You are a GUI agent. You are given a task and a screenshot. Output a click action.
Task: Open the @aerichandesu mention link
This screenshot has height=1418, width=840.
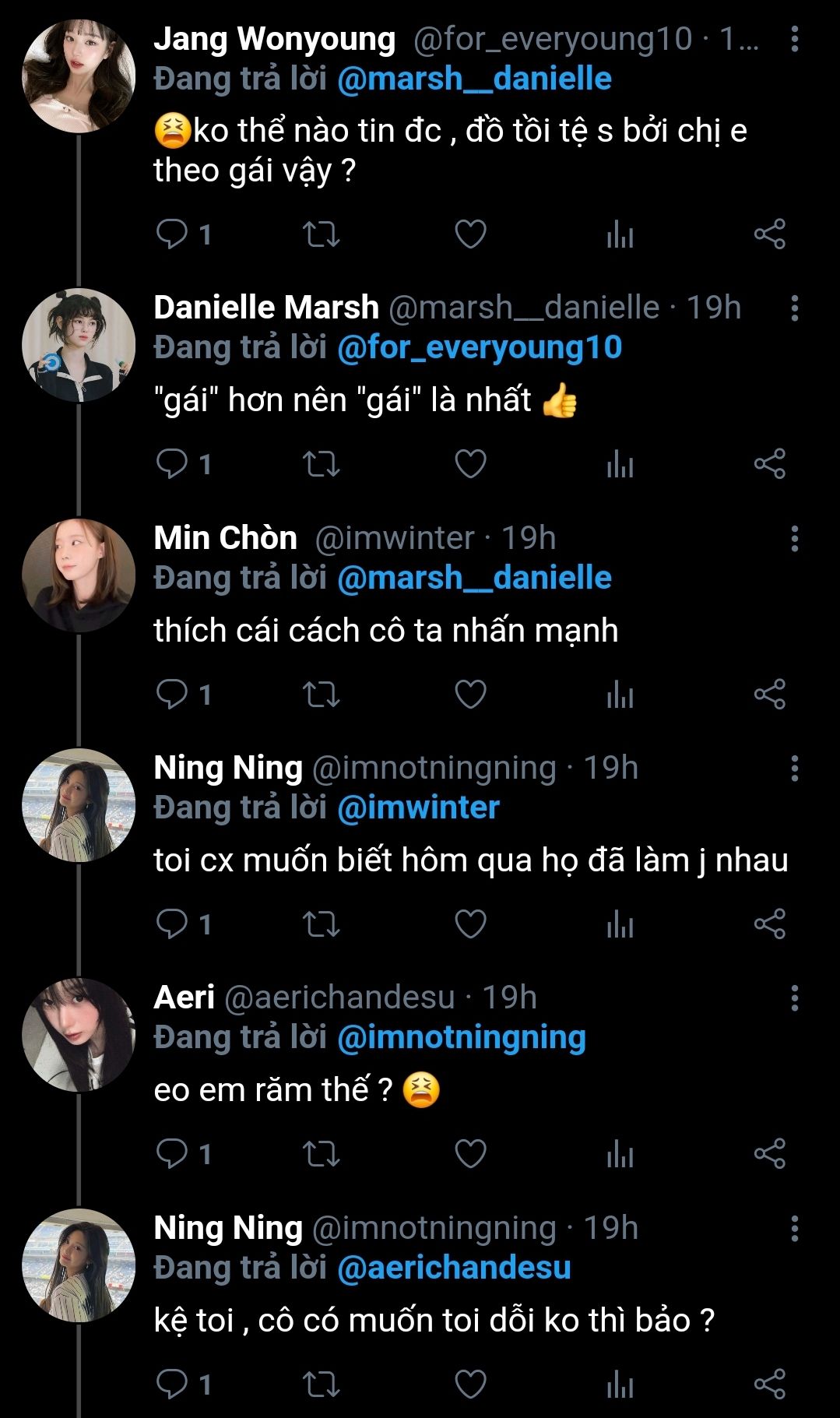[454, 1268]
